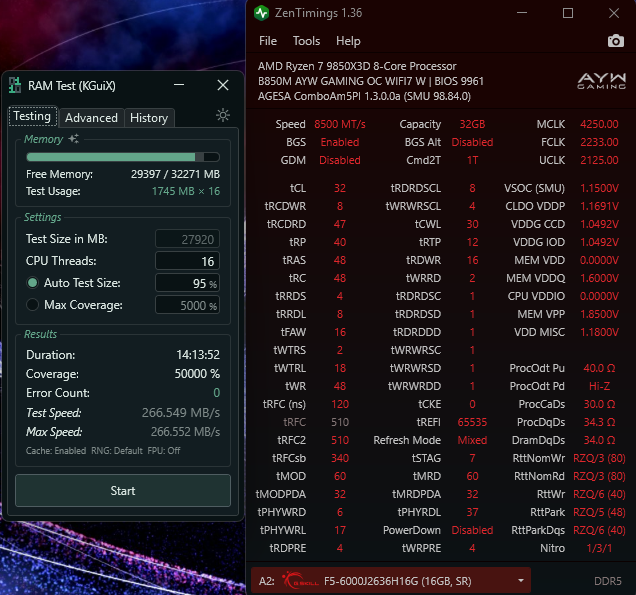Switch to the History tab
The image size is (636, 595).
coord(149,118)
